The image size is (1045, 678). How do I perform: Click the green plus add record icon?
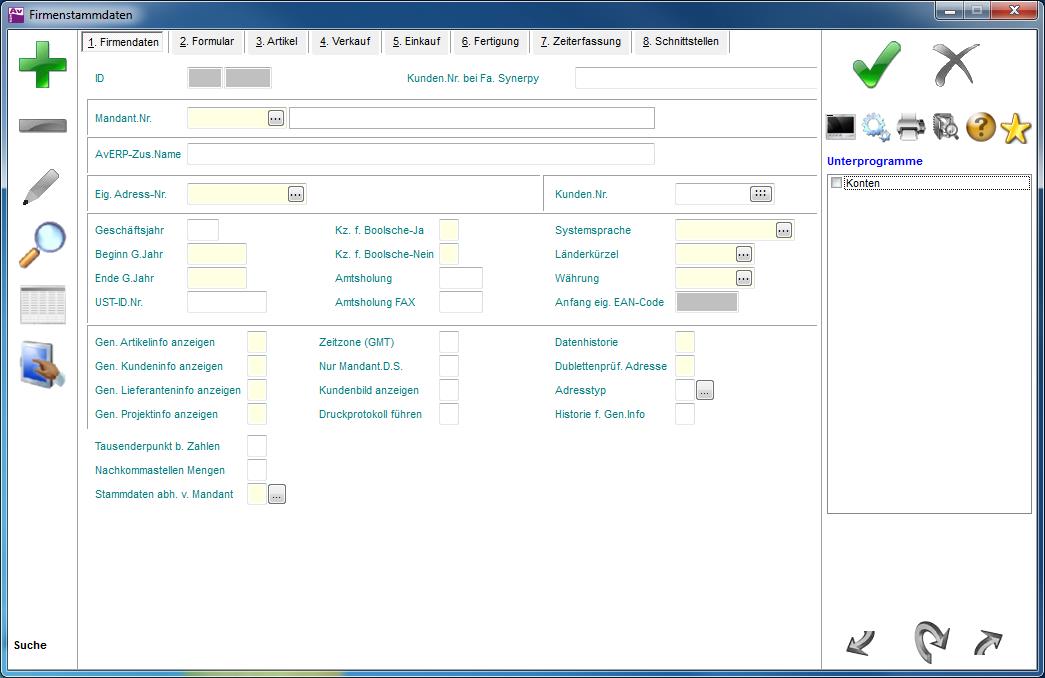42,65
